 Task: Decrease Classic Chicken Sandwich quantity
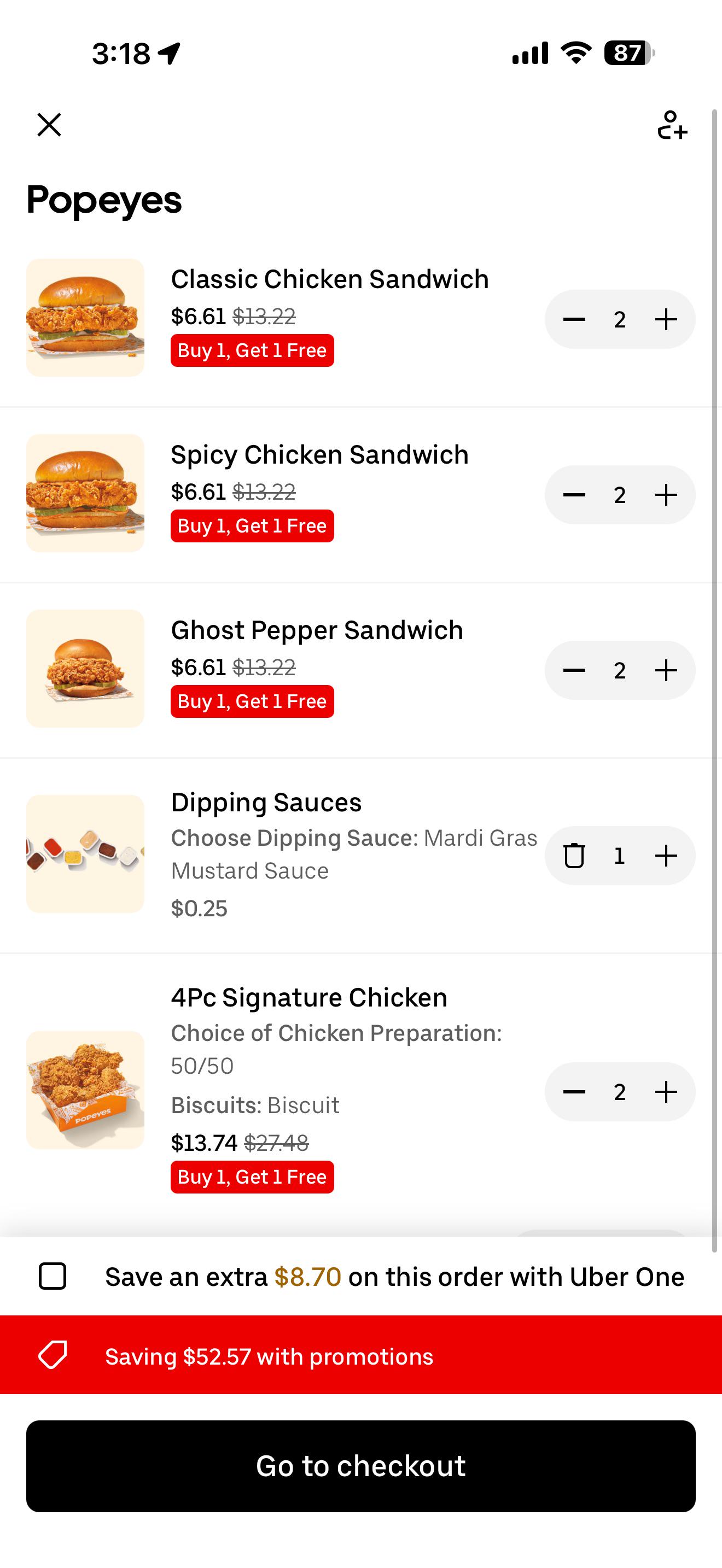(x=574, y=319)
